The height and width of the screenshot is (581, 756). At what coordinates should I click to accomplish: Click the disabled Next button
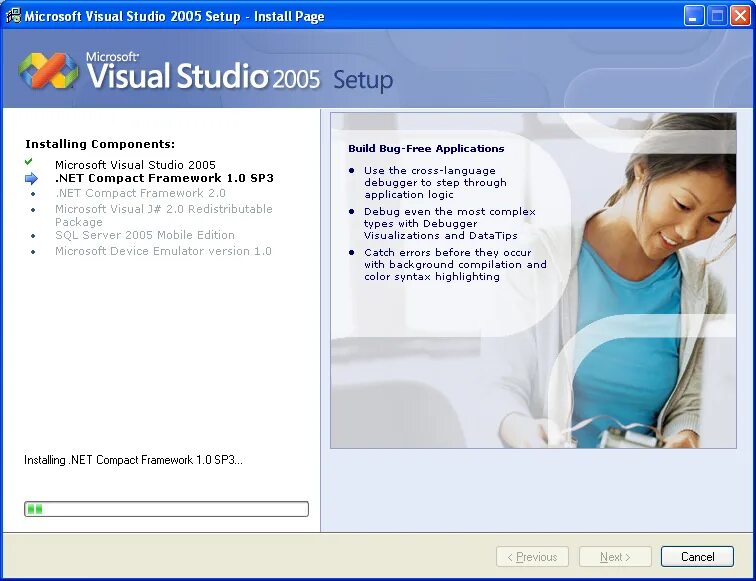coord(615,557)
